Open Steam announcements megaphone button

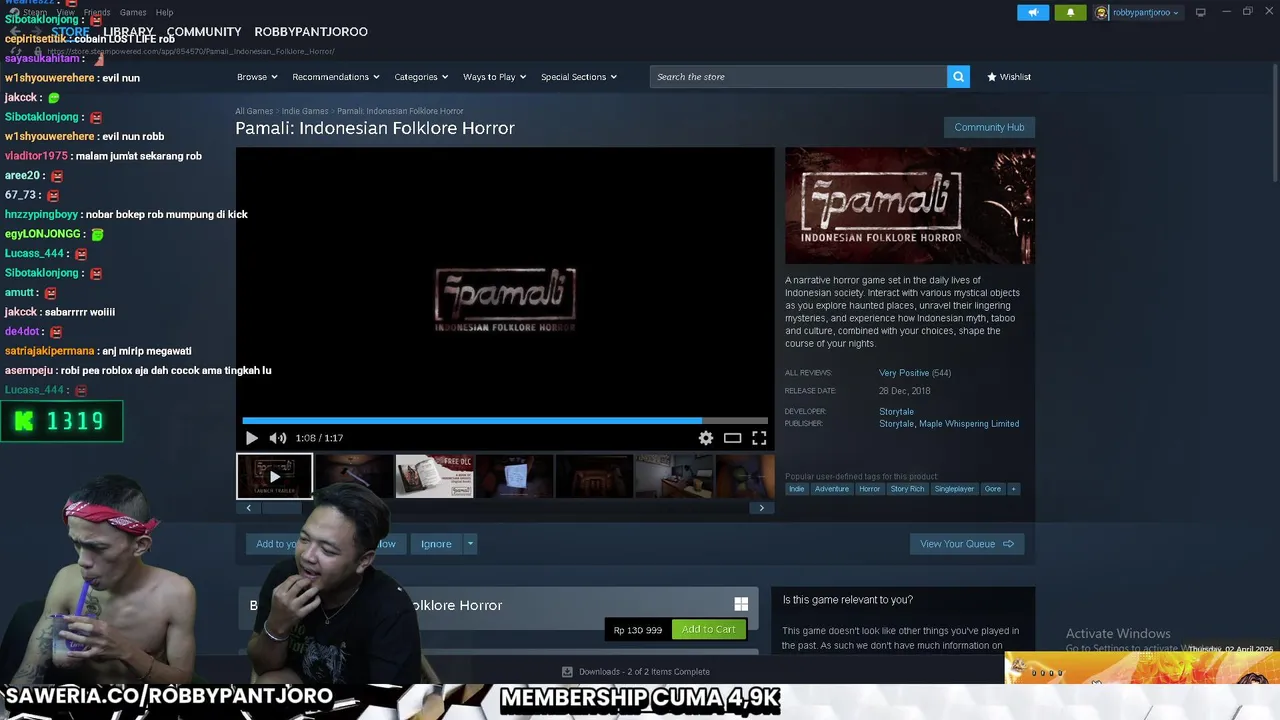pyautogui.click(x=1033, y=12)
